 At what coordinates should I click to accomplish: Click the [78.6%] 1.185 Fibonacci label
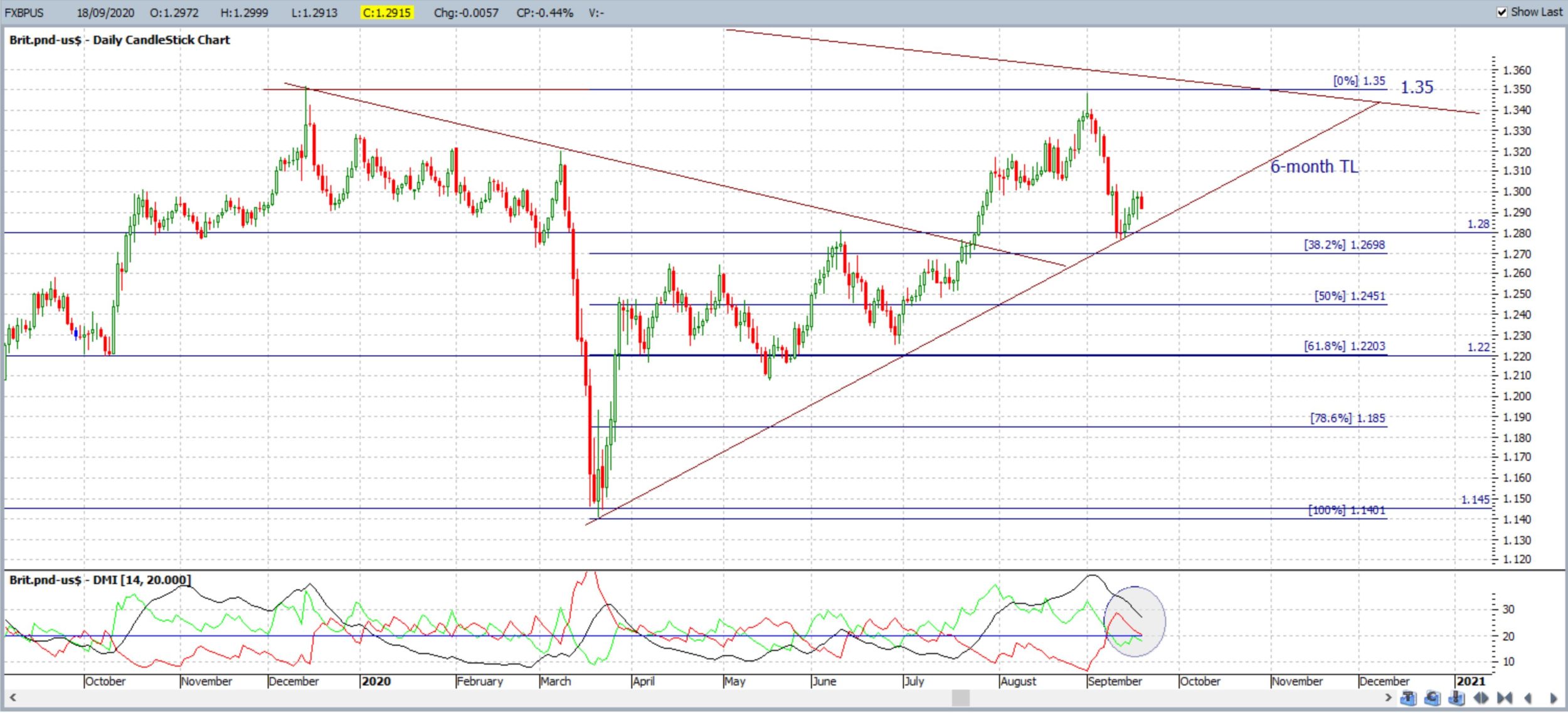[1347, 418]
